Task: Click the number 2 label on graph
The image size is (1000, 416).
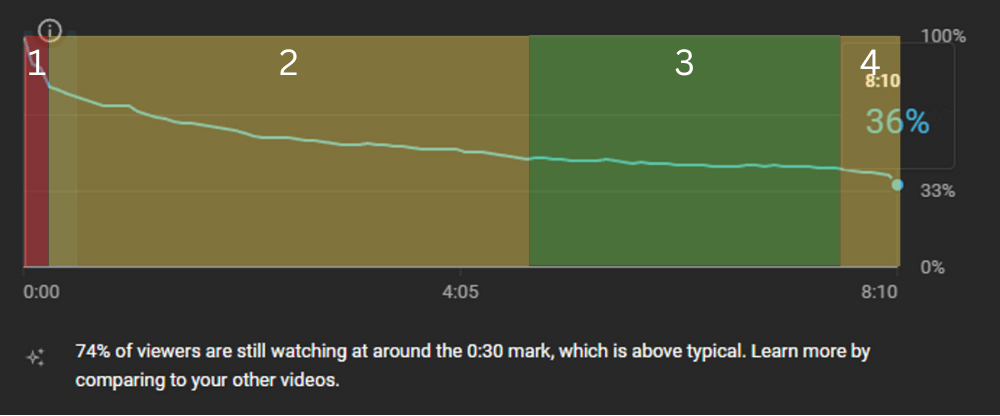Action: [288, 64]
